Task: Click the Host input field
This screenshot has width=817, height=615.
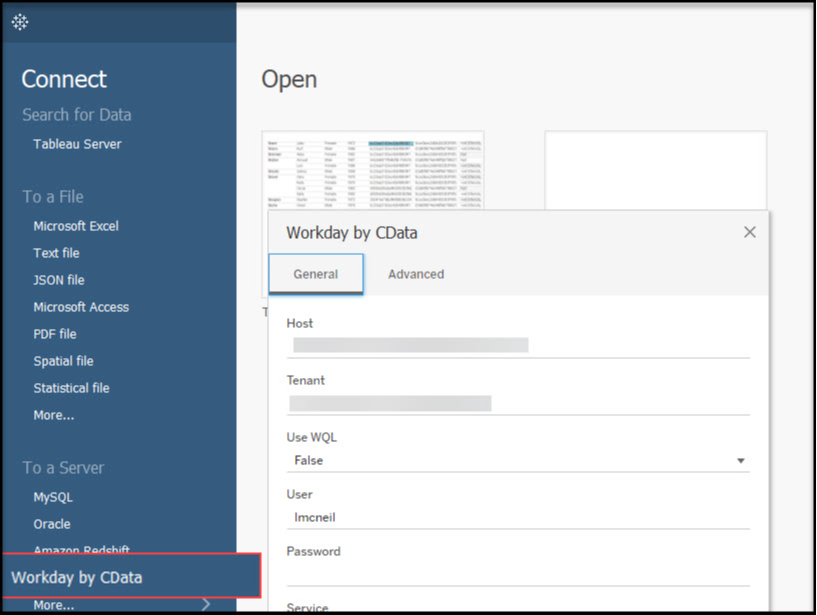Action: [x=518, y=345]
